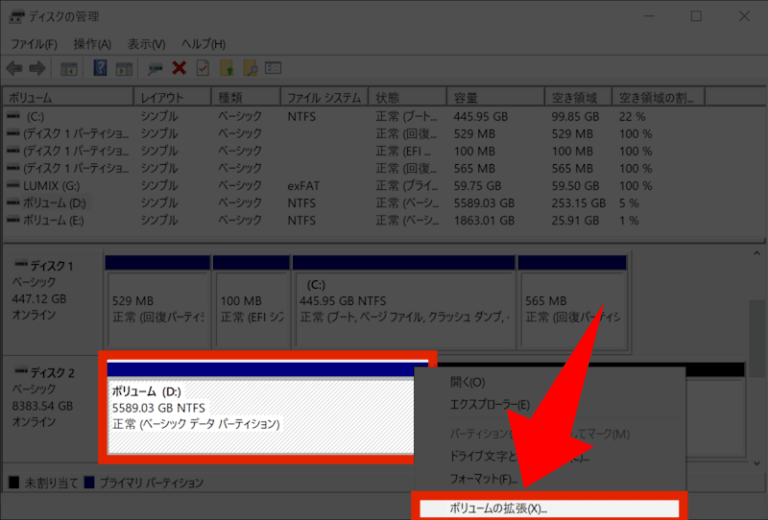Image resolution: width=768 pixels, height=520 pixels.
Task: Click the scroll-up arrow of disk pane
Action: (757, 253)
